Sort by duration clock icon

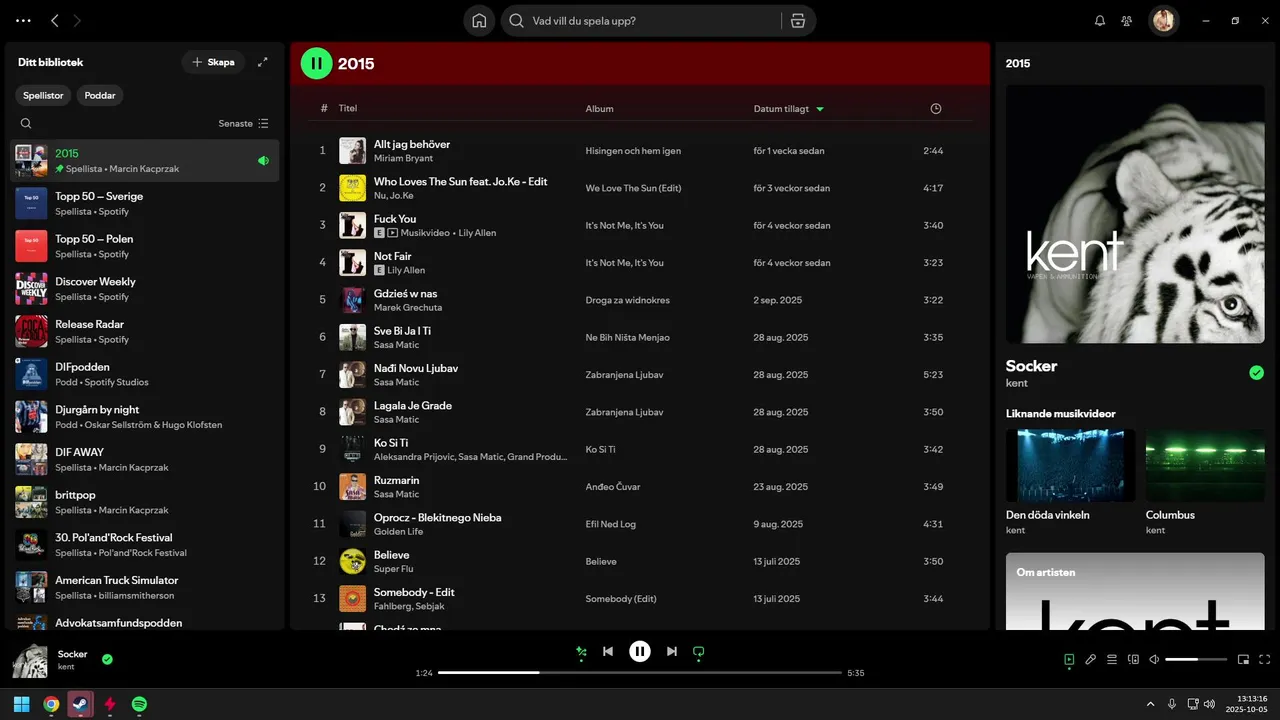coord(936,108)
